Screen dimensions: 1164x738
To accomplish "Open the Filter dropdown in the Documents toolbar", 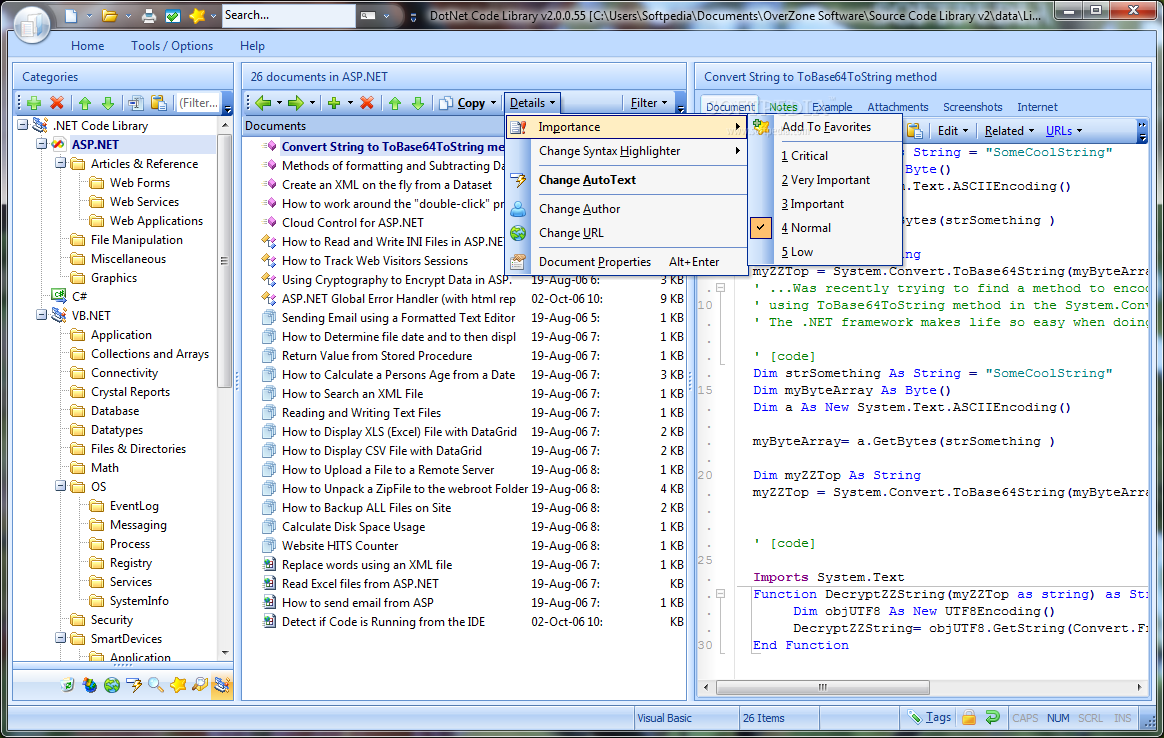I will tap(648, 103).
